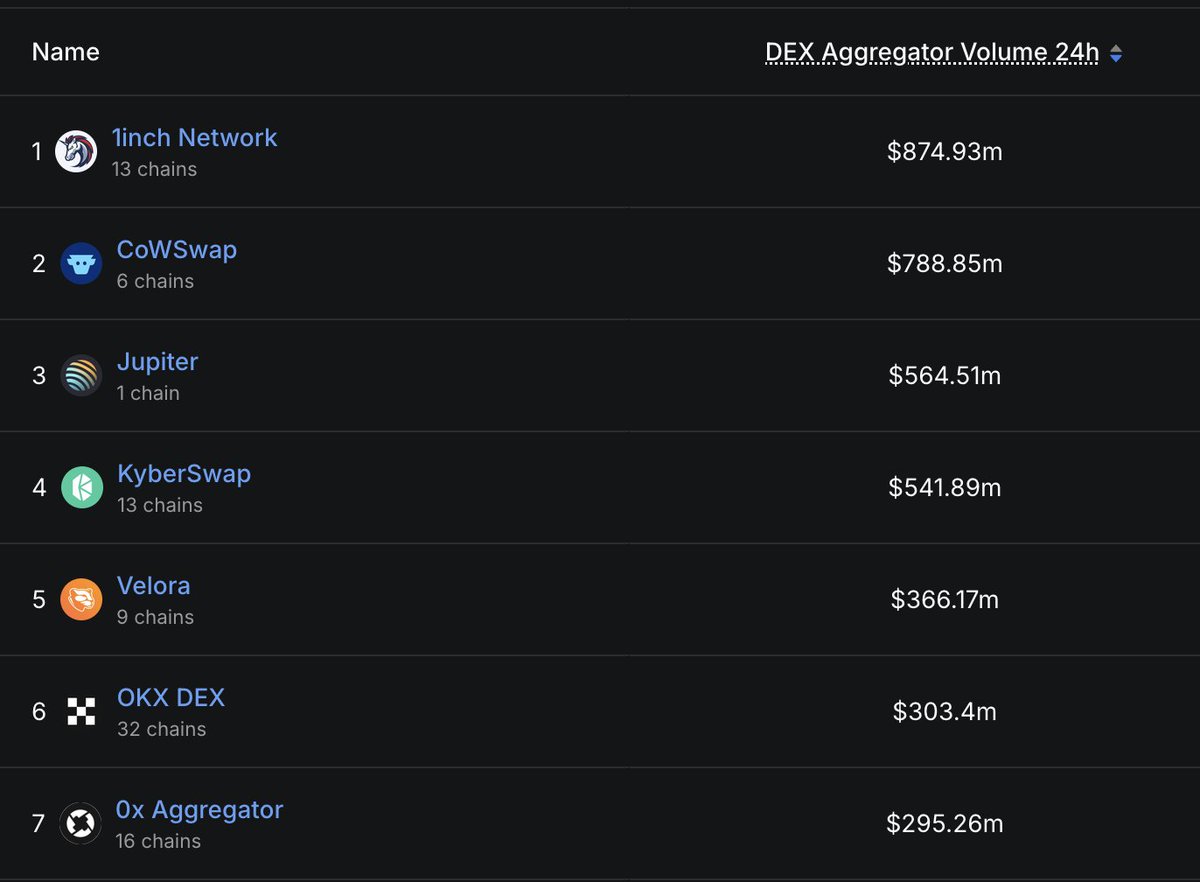Viewport: 1200px width, 882px height.
Task: Open the KyberSwap protocol link
Action: [184, 474]
